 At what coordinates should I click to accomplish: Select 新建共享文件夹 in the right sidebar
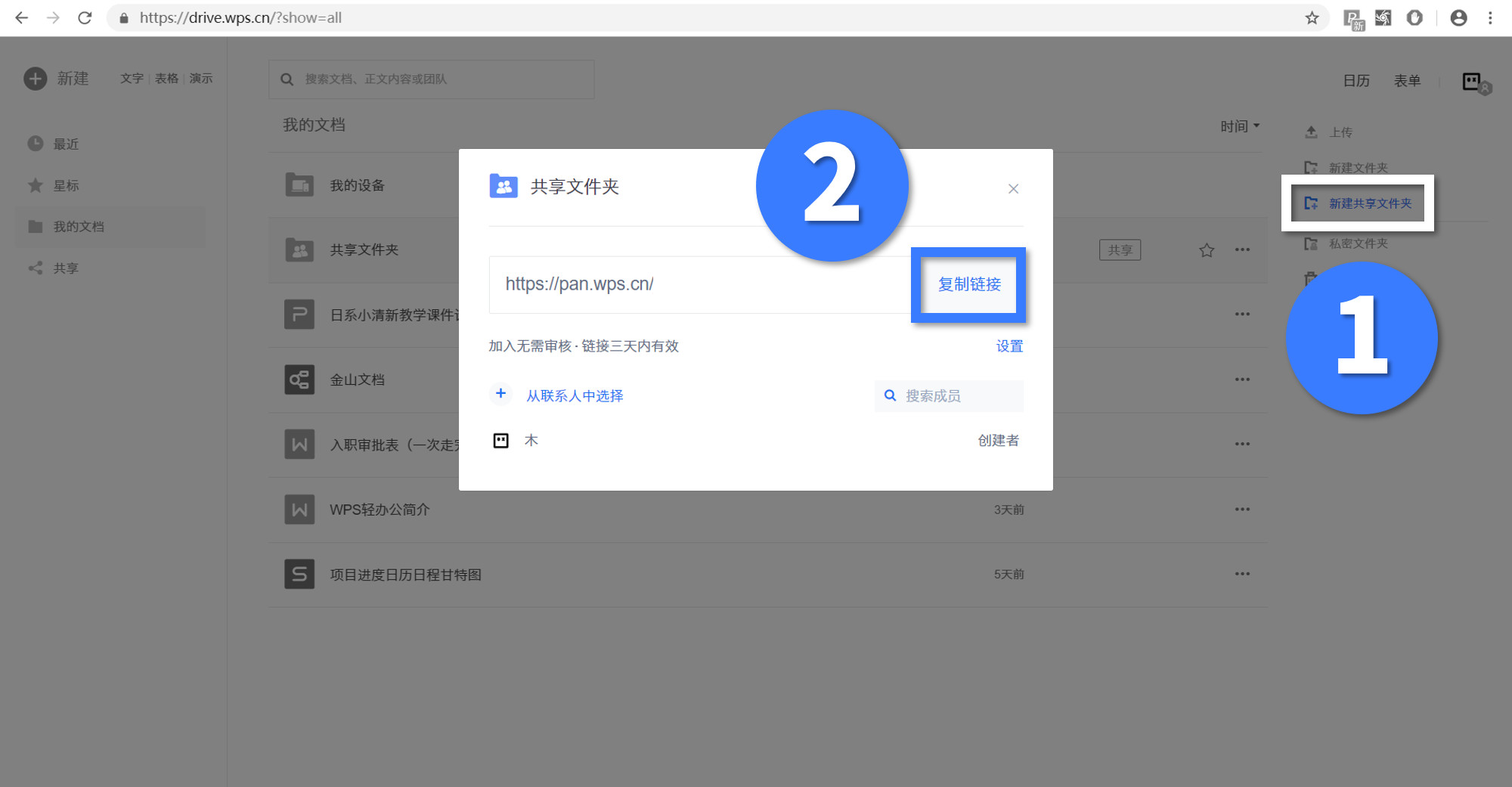1358,203
